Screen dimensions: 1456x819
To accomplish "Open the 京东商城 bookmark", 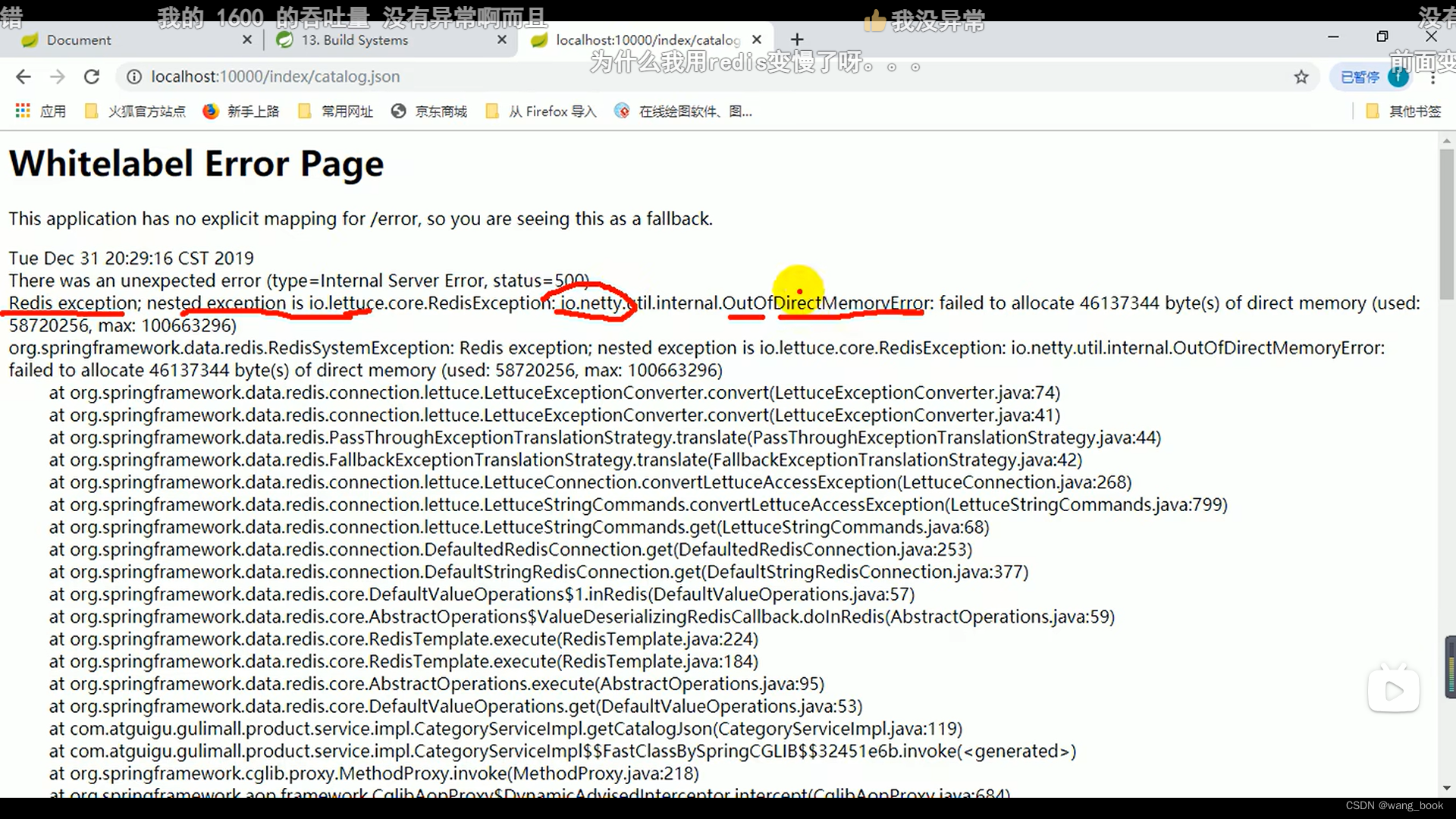I will [x=429, y=111].
